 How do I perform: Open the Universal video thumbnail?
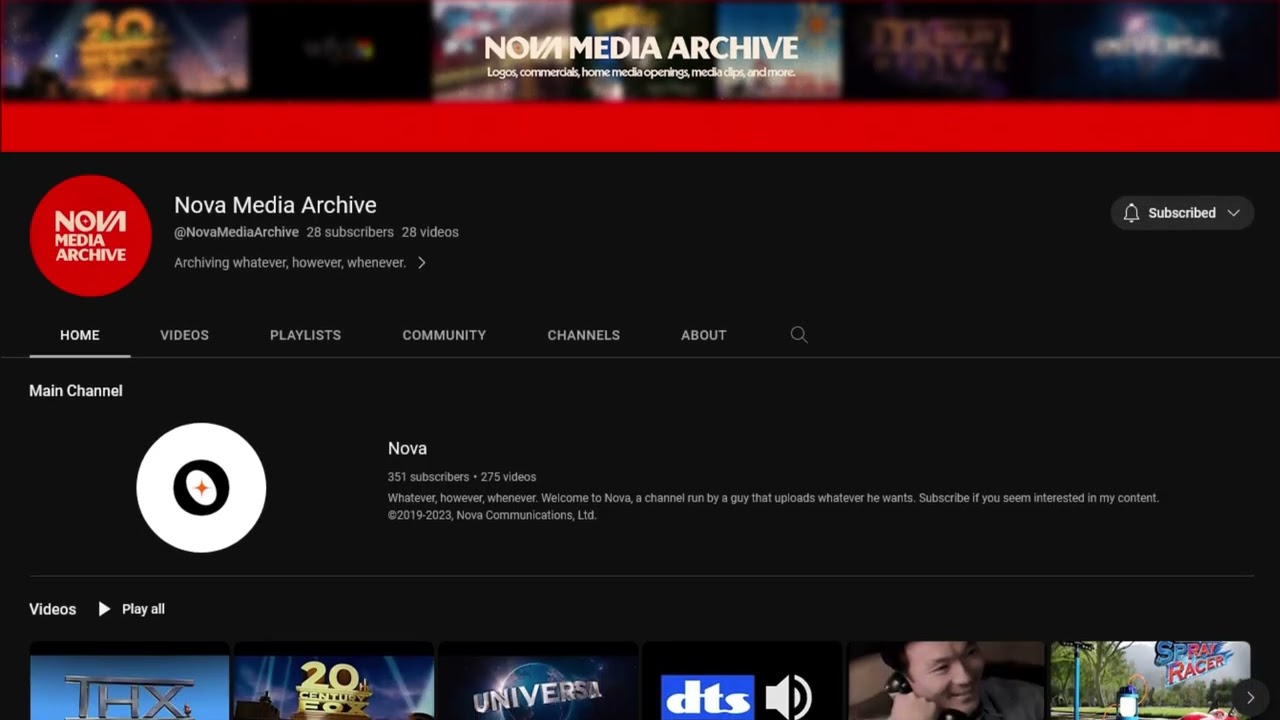tap(538, 681)
